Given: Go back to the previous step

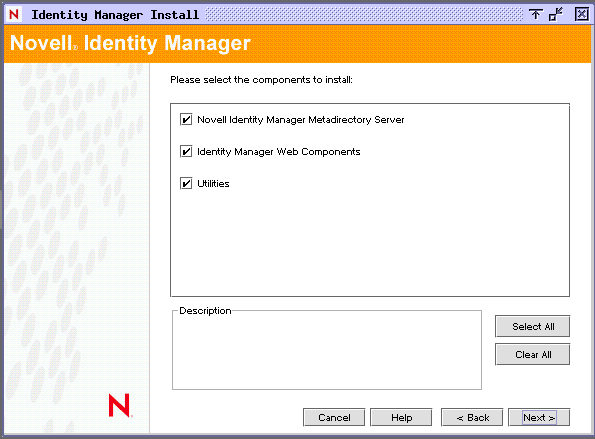Looking at the screenshot, I should pyautogui.click(x=472, y=417).
